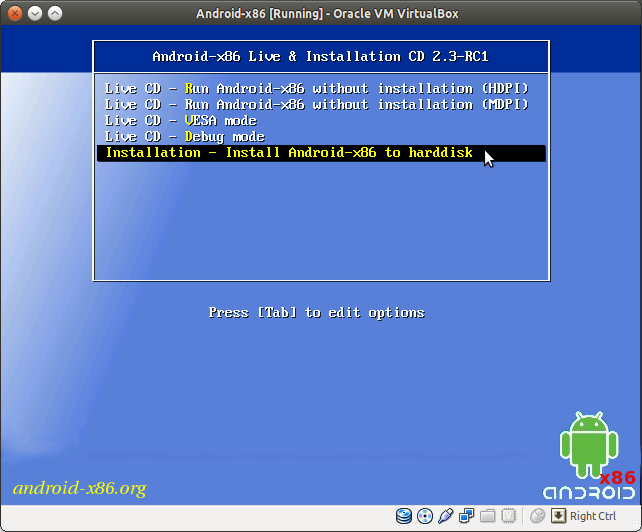Maximize the VirtualBox window
The image size is (642, 532).
pos(55,14)
